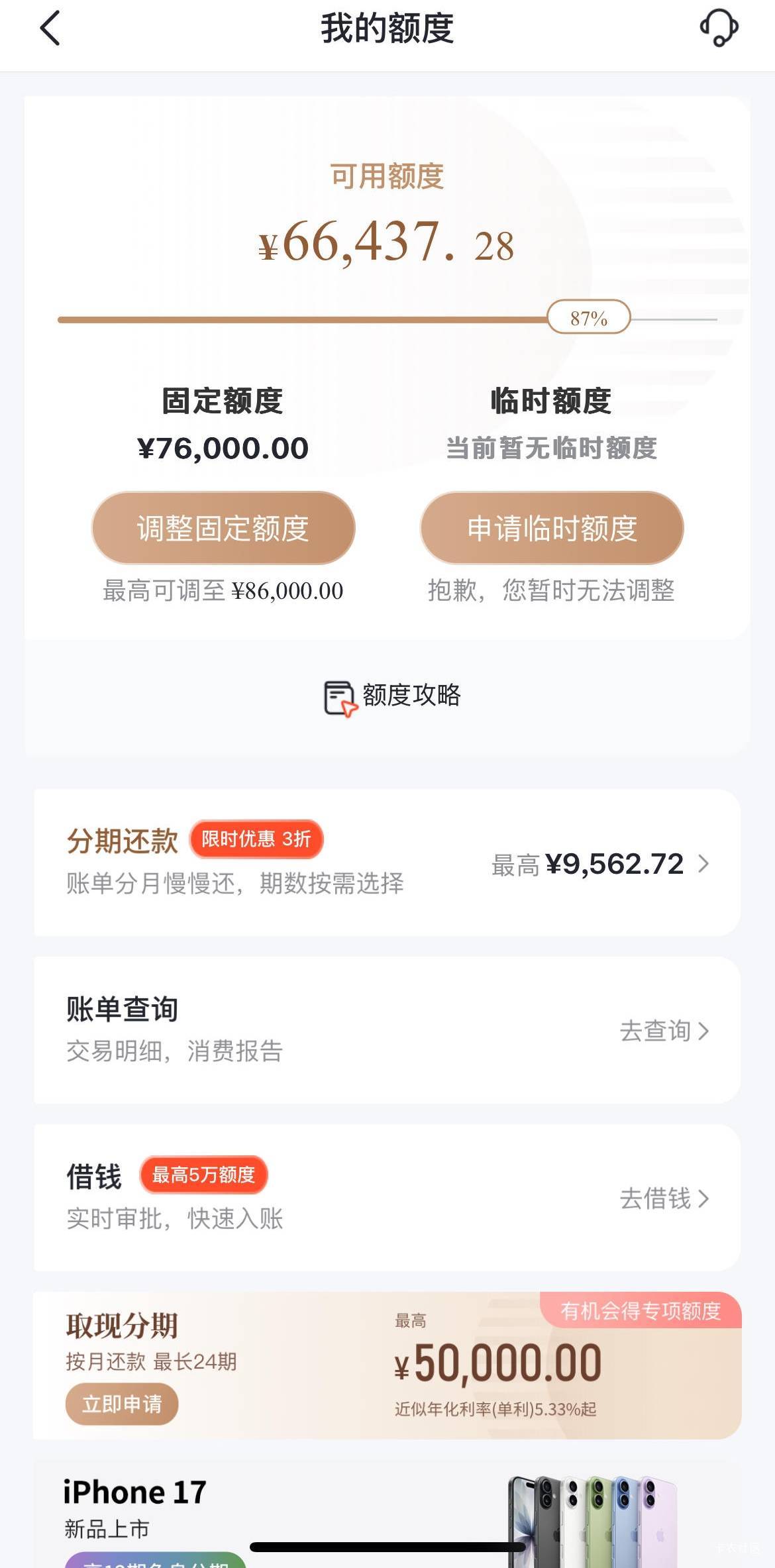The width and height of the screenshot is (775, 1568).
Task: Tap the 有机会得专项额度 tag
Action: 641,1310
